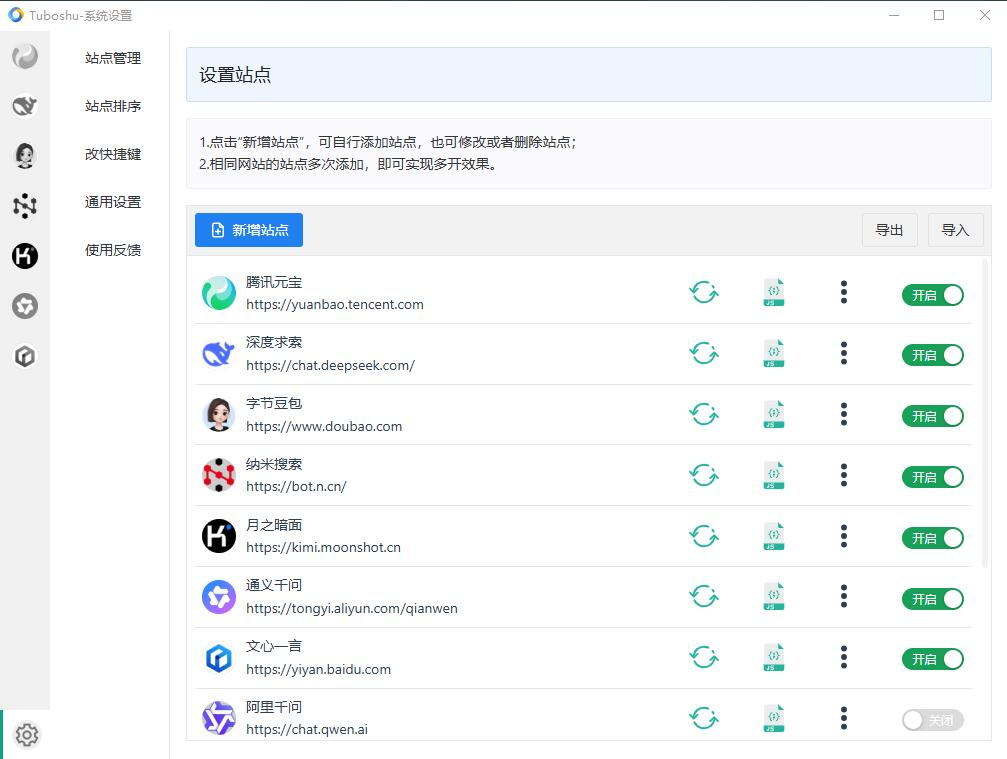Image resolution: width=1007 pixels, height=759 pixels.
Task: Enable the 阿里千问 site toggle
Action: (932, 720)
